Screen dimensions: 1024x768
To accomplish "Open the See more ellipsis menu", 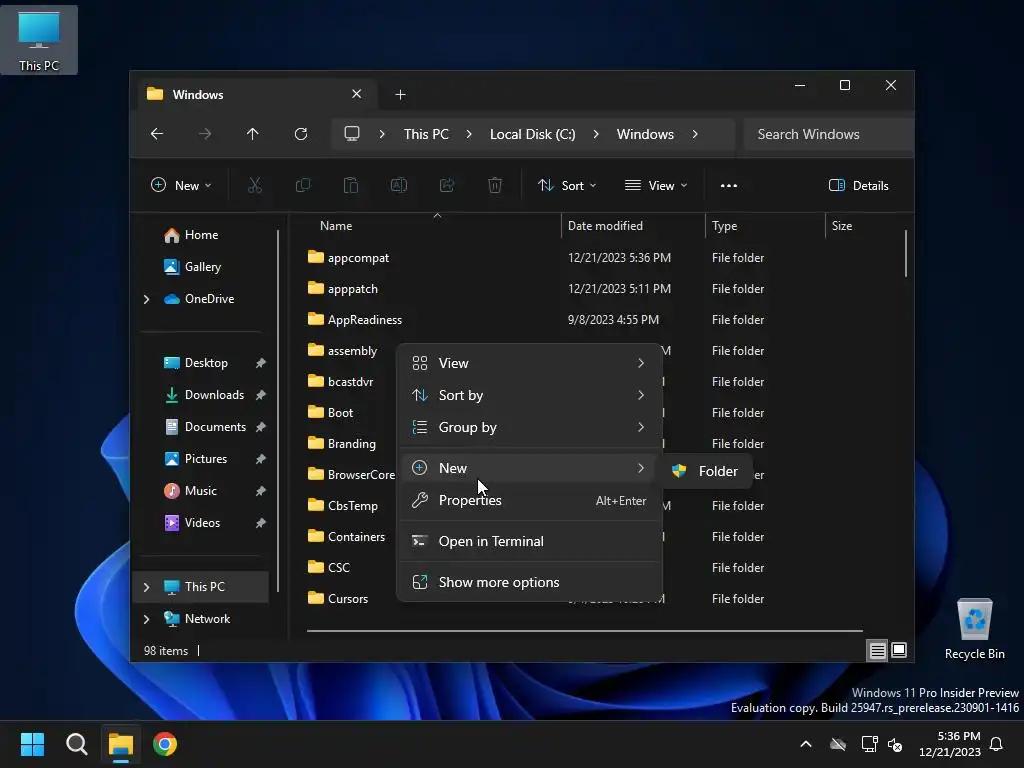I will tap(729, 185).
